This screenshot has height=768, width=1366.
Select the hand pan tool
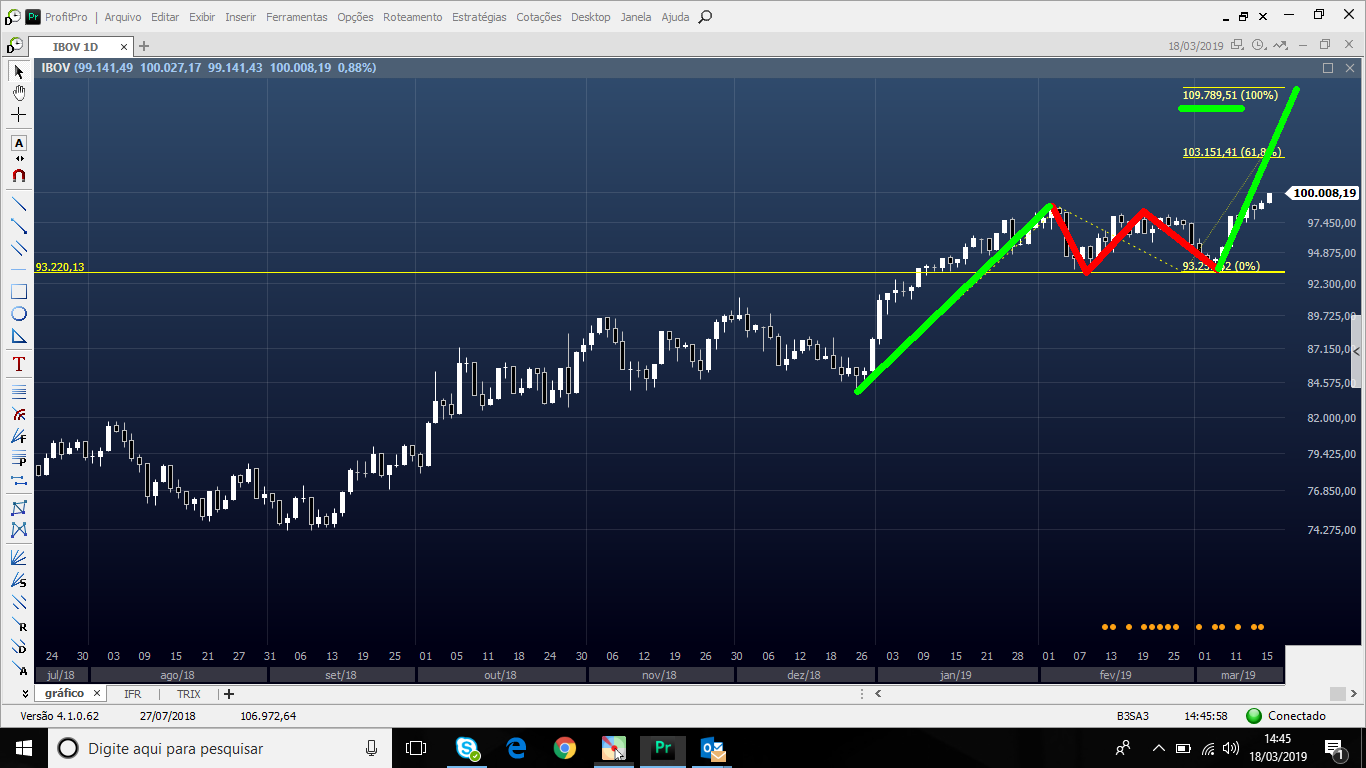point(18,93)
